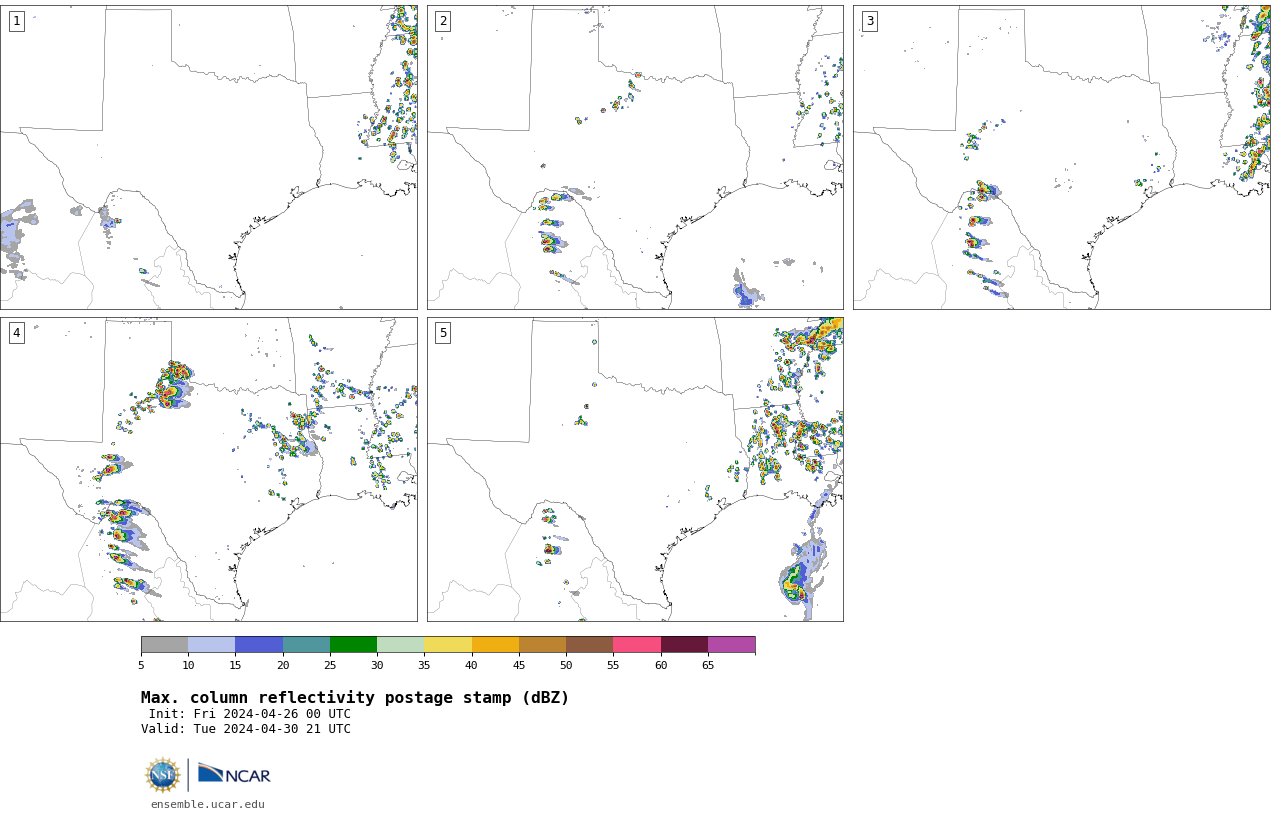Viewport: 1280px width, 815px height.
Task: Click the dark green 25-30 dBZ swatch
Action: 353,644
